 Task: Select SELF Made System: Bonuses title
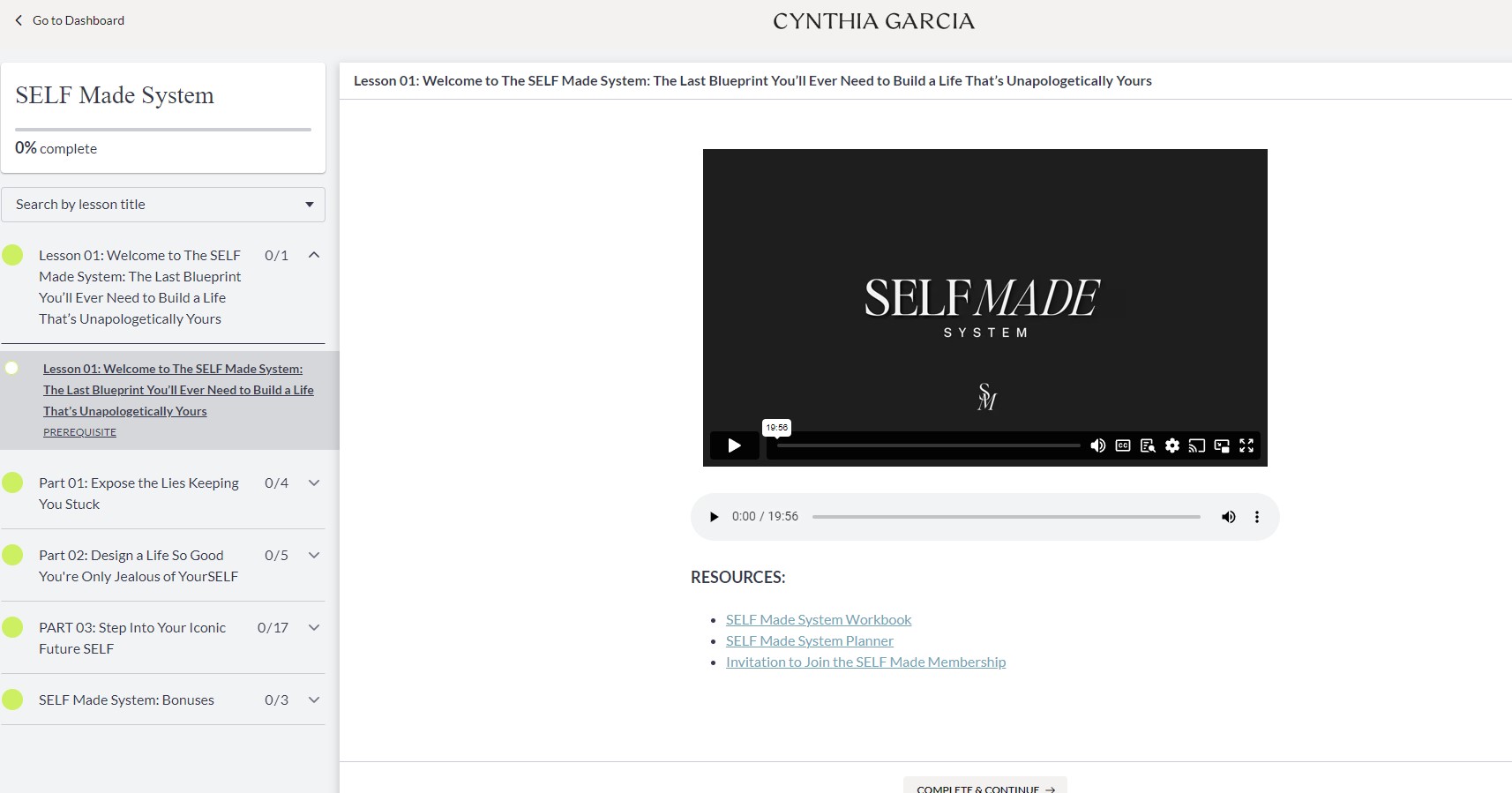[126, 699]
